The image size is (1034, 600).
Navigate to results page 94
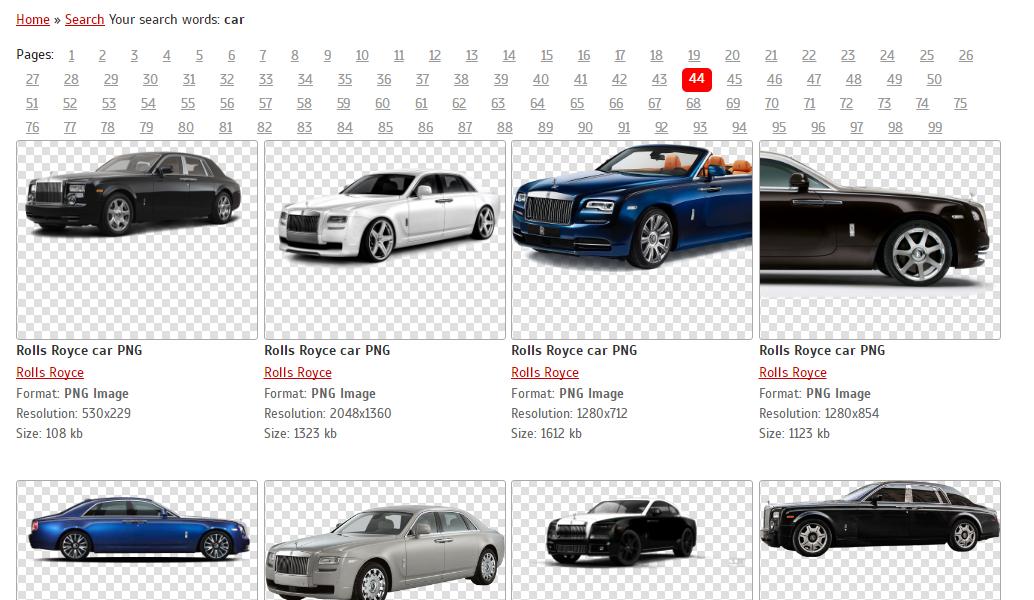(739, 127)
